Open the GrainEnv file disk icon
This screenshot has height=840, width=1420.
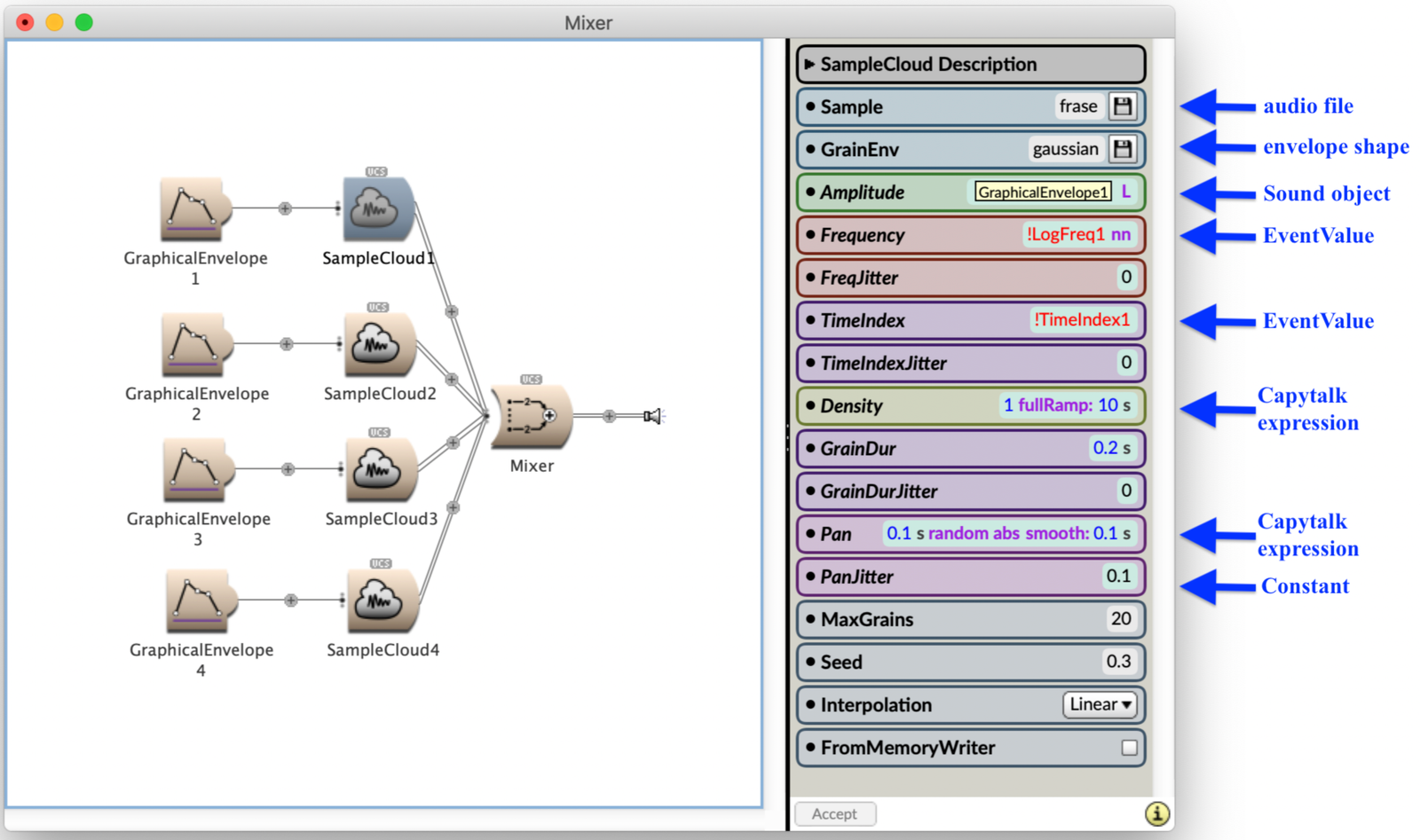point(1123,149)
